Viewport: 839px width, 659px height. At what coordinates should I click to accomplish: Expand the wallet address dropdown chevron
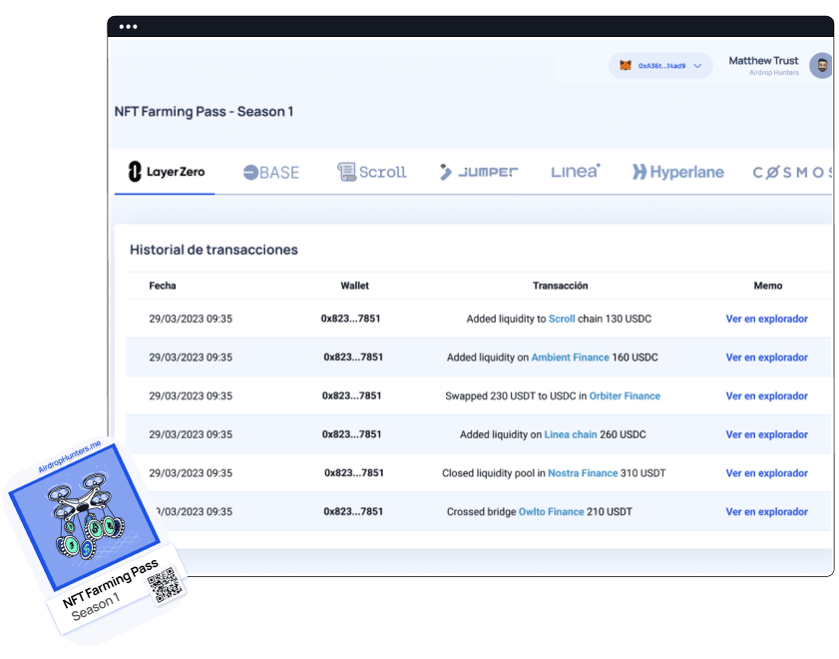(697, 66)
